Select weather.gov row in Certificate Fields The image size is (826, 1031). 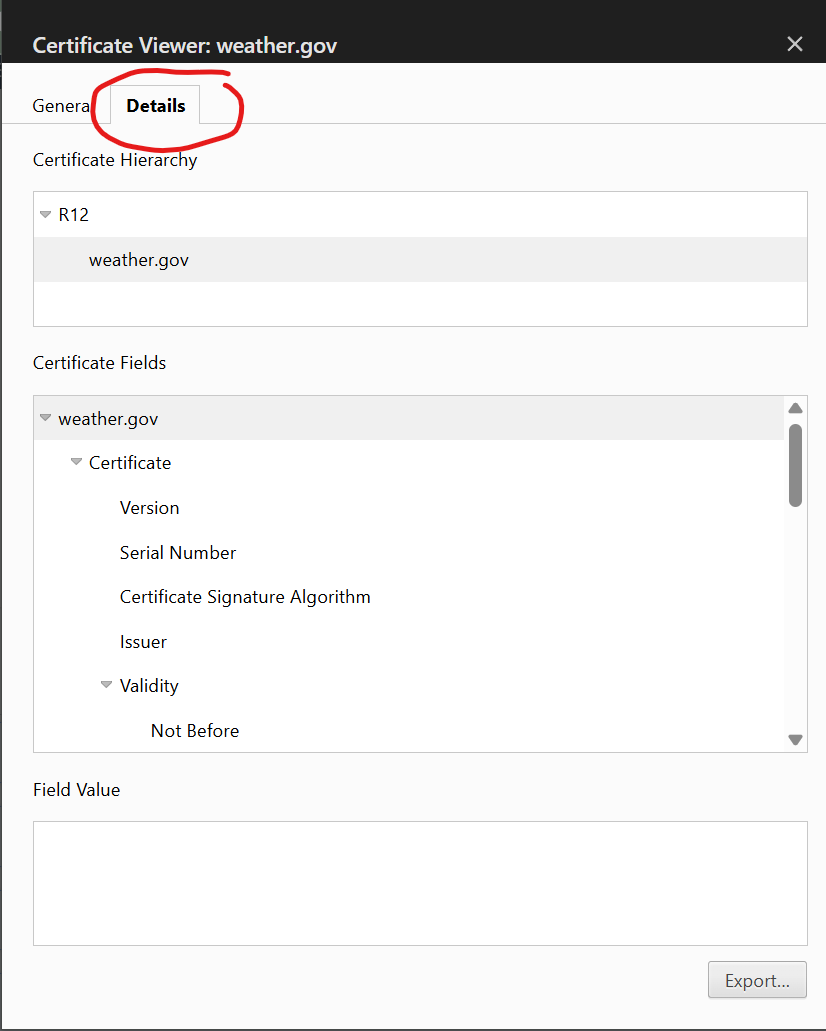click(408, 418)
